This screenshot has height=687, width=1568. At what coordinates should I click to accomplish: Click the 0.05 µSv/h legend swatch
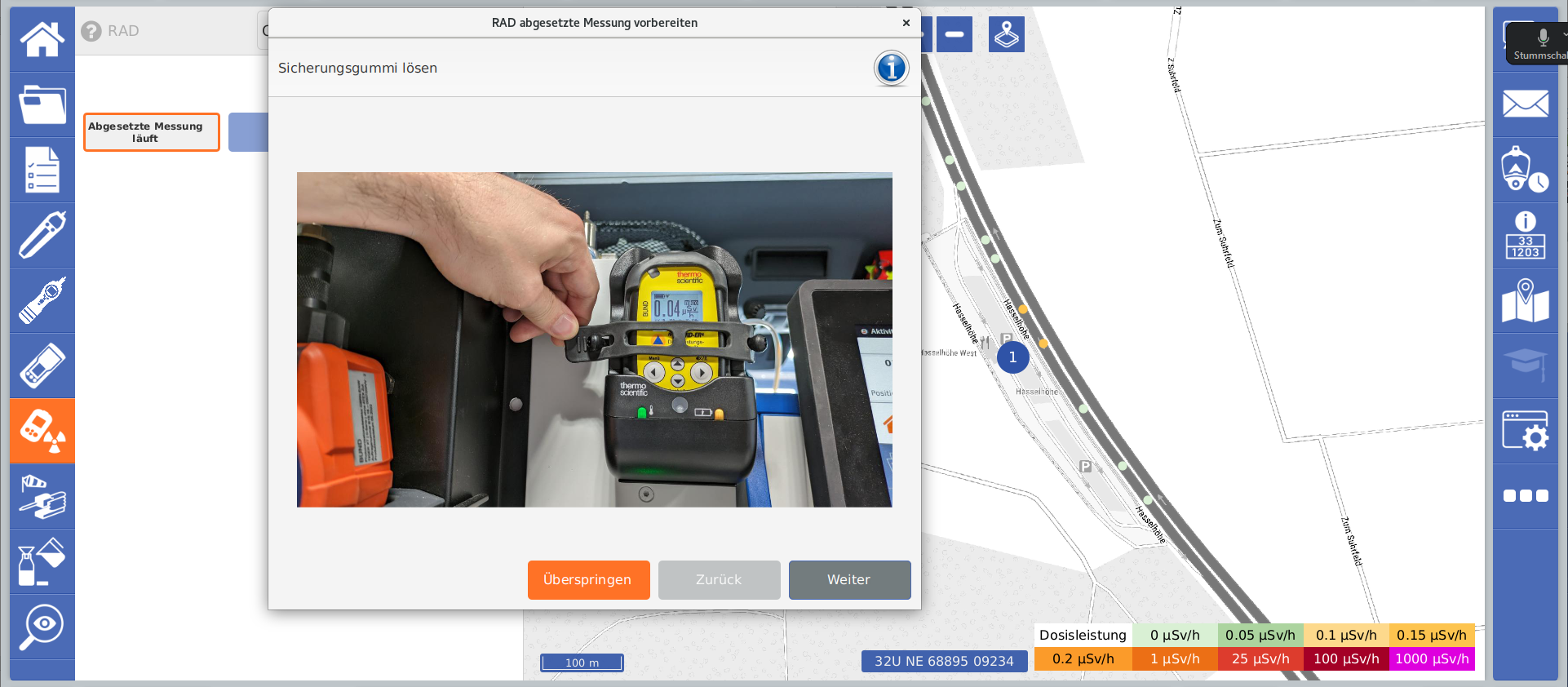pyautogui.click(x=1260, y=635)
